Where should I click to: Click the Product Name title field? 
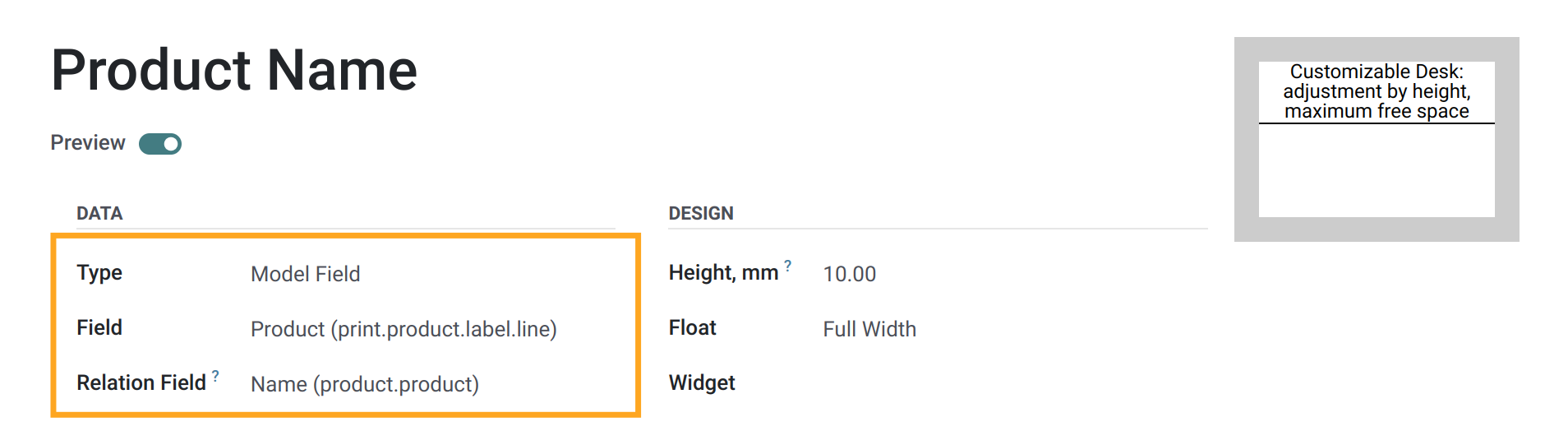[234, 70]
